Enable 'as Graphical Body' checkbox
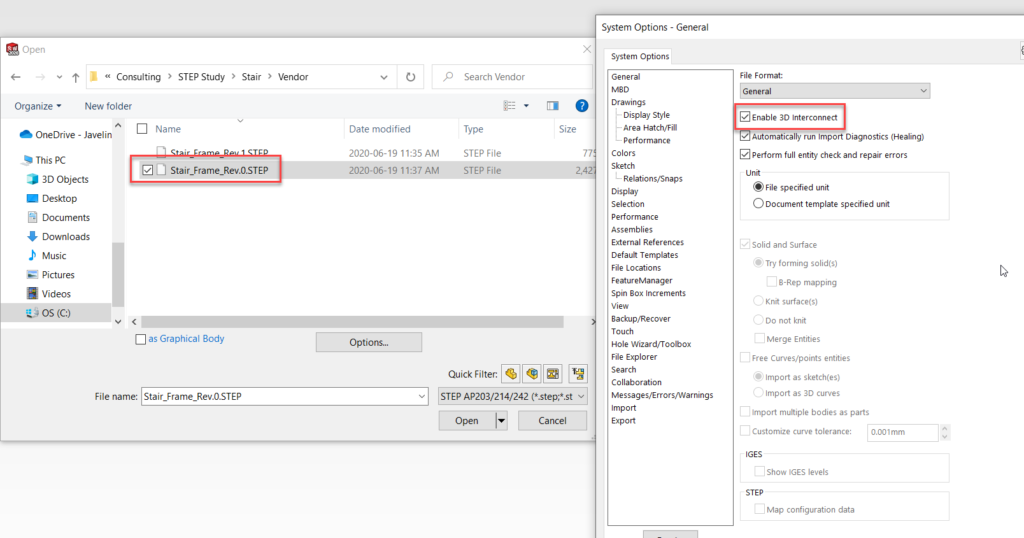 140,339
